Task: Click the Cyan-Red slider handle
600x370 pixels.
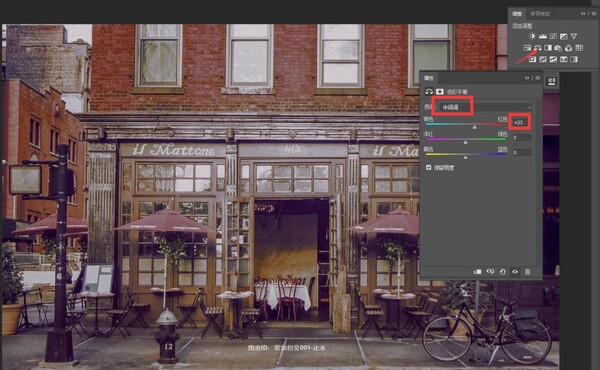Action: point(474,127)
